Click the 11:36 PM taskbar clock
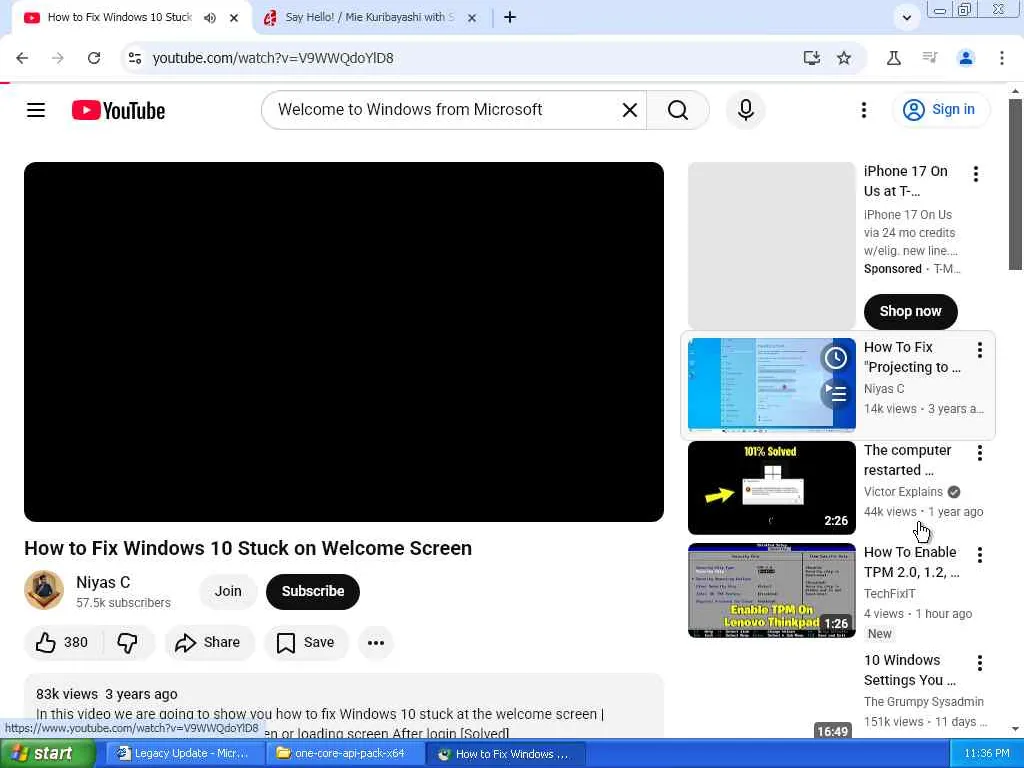Image resolution: width=1024 pixels, height=768 pixels. [986, 754]
